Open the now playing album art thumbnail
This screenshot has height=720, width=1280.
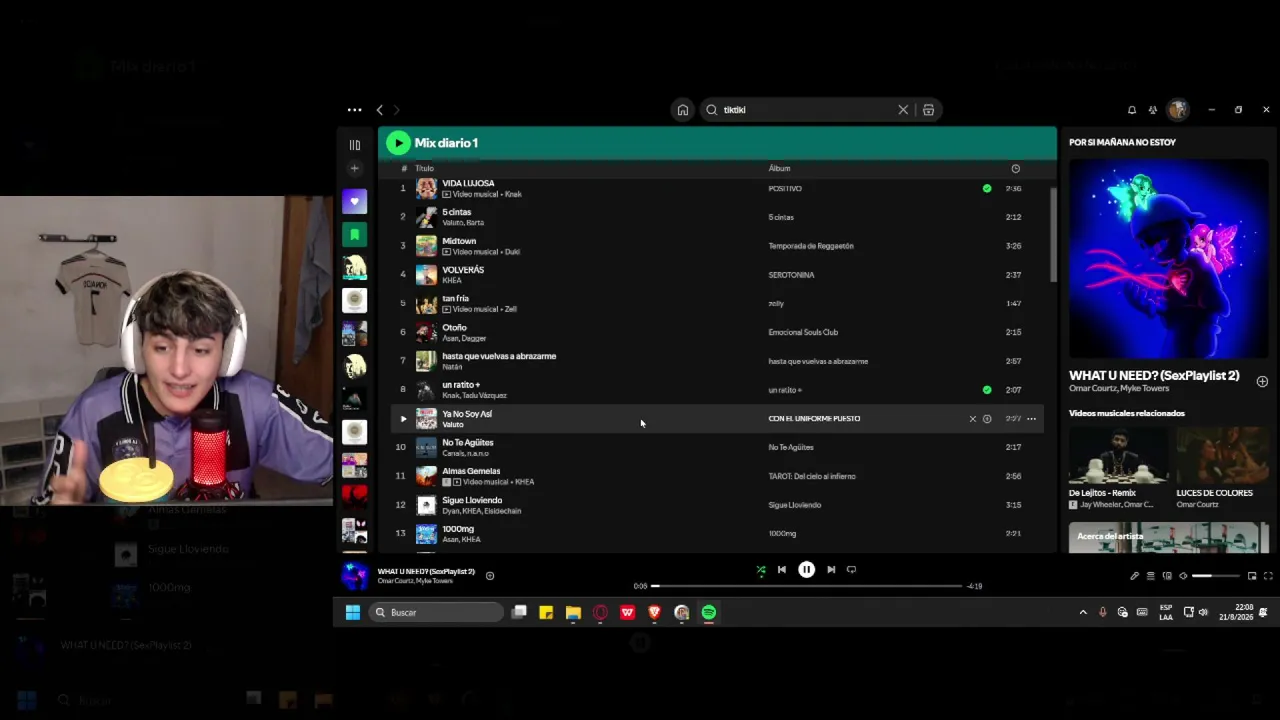click(354, 576)
